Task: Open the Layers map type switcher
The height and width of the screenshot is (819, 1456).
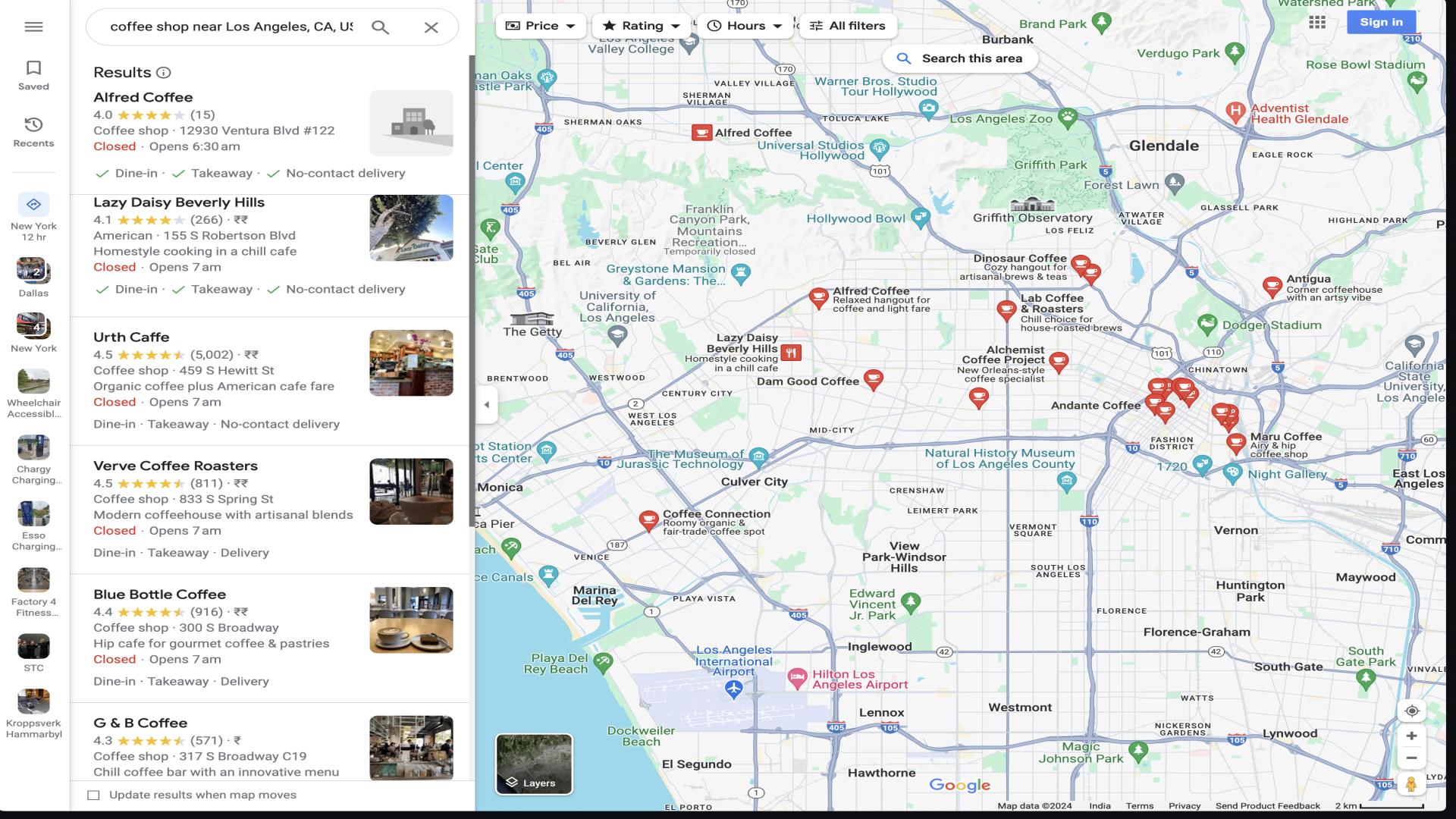Action: (534, 764)
